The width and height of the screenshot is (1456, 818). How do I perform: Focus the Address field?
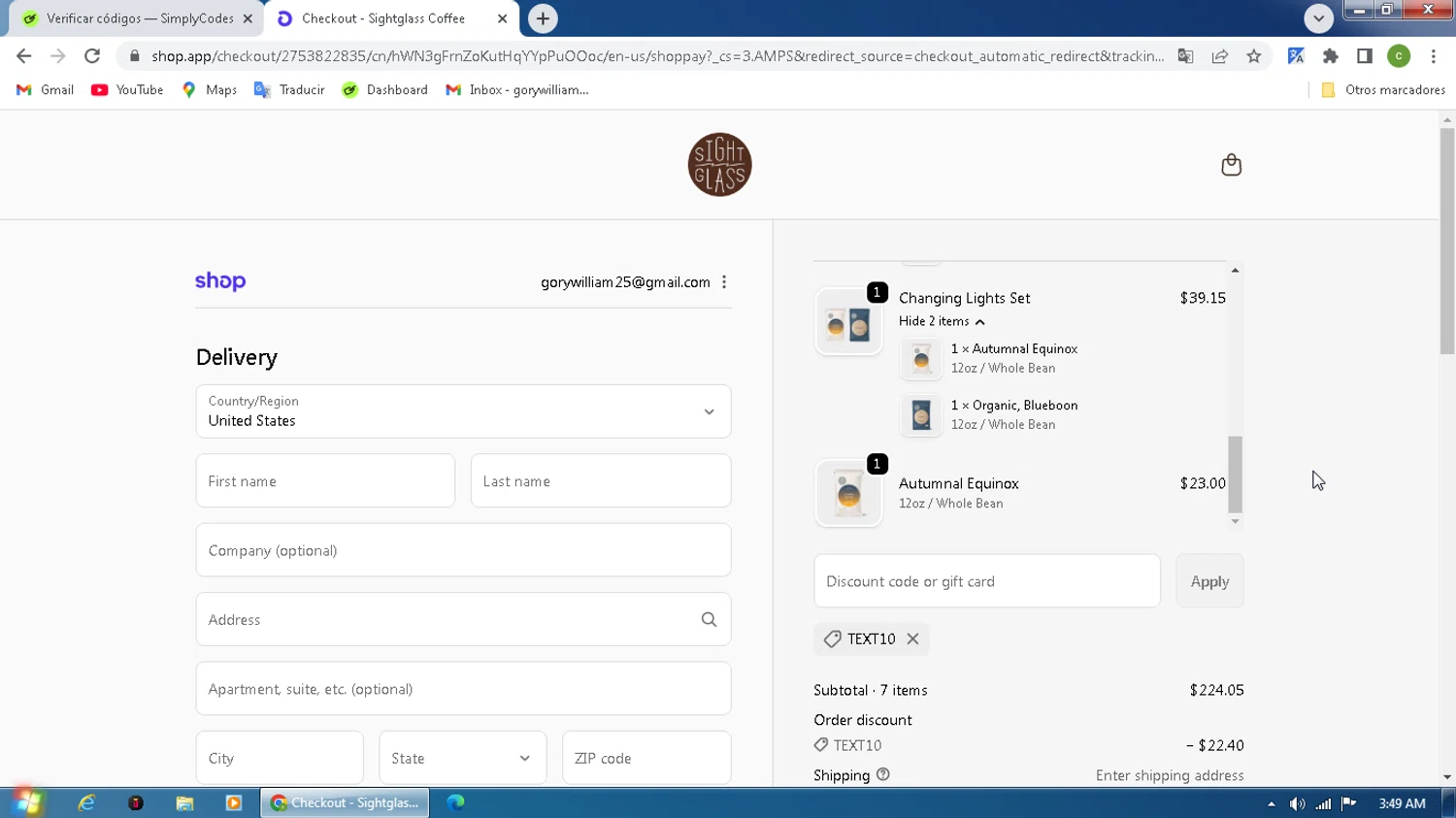coord(463,619)
